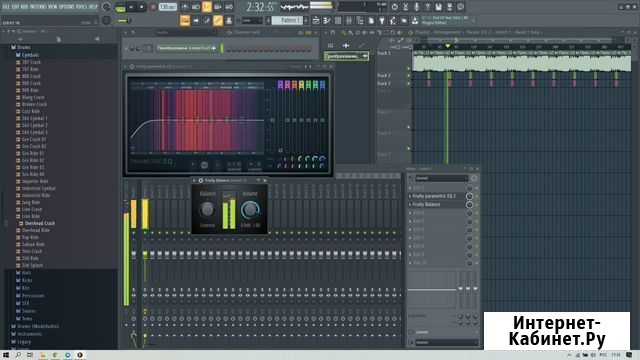The width and height of the screenshot is (640, 360).
Task: Click the question mark help icon
Action: coord(427,7)
